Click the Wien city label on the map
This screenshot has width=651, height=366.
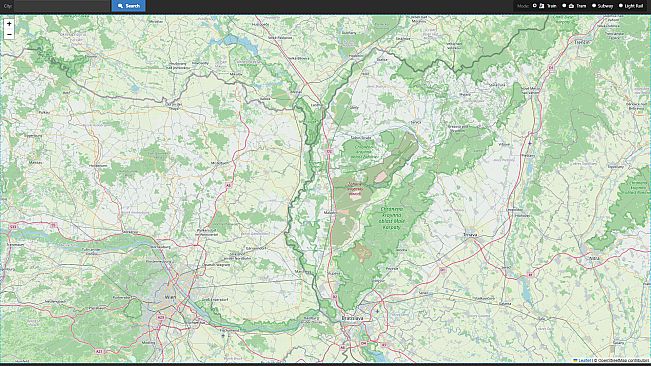pos(170,297)
